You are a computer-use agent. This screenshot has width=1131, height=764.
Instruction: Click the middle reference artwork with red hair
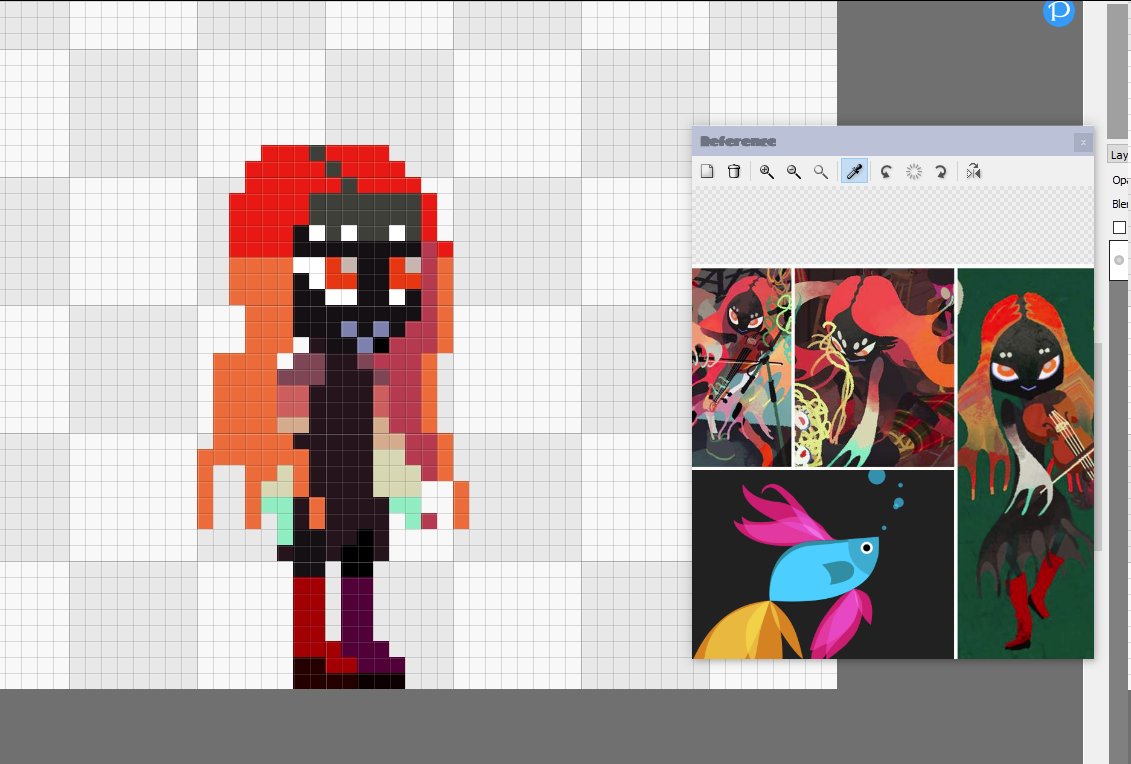[x=874, y=367]
